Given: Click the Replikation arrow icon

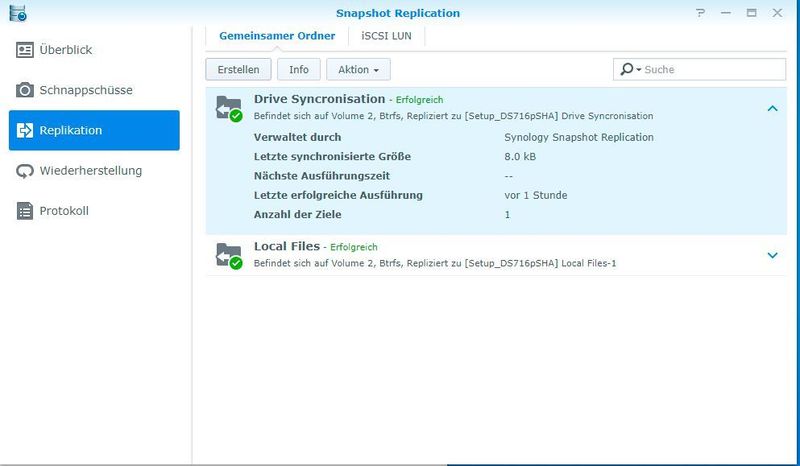Looking at the screenshot, I should tap(24, 130).
